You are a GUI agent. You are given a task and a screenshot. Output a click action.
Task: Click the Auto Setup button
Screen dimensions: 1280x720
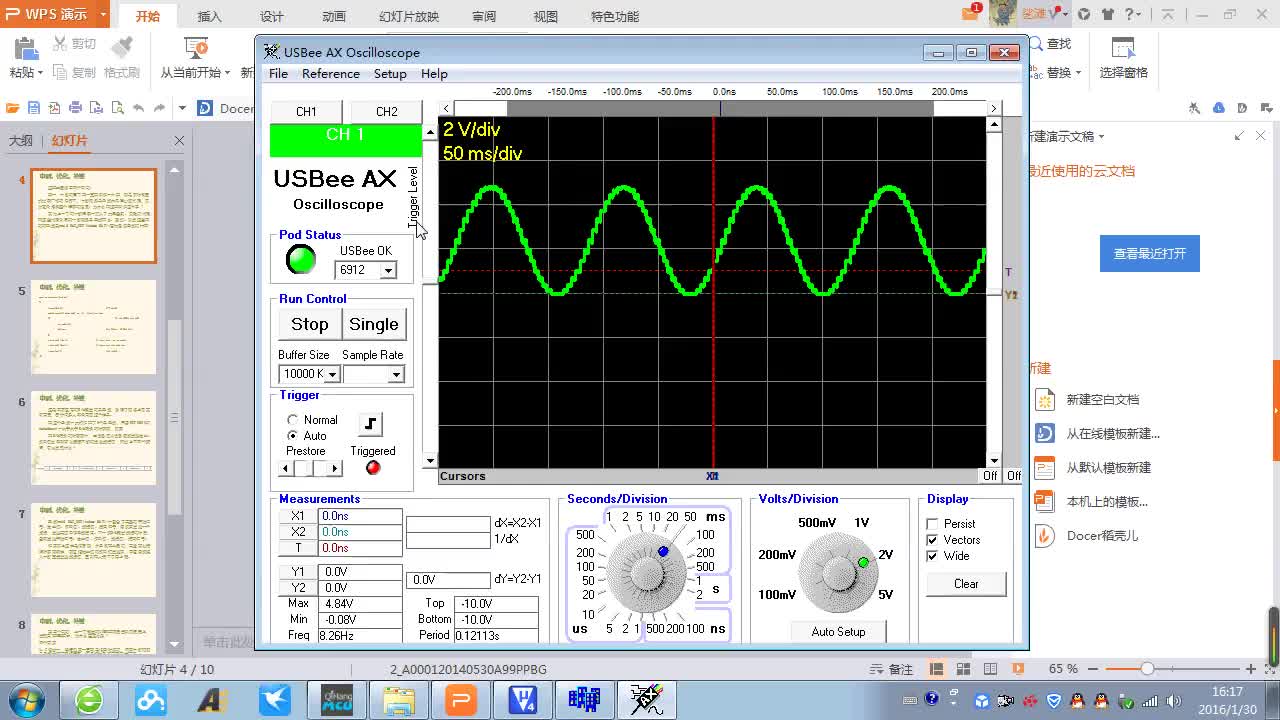coord(838,632)
